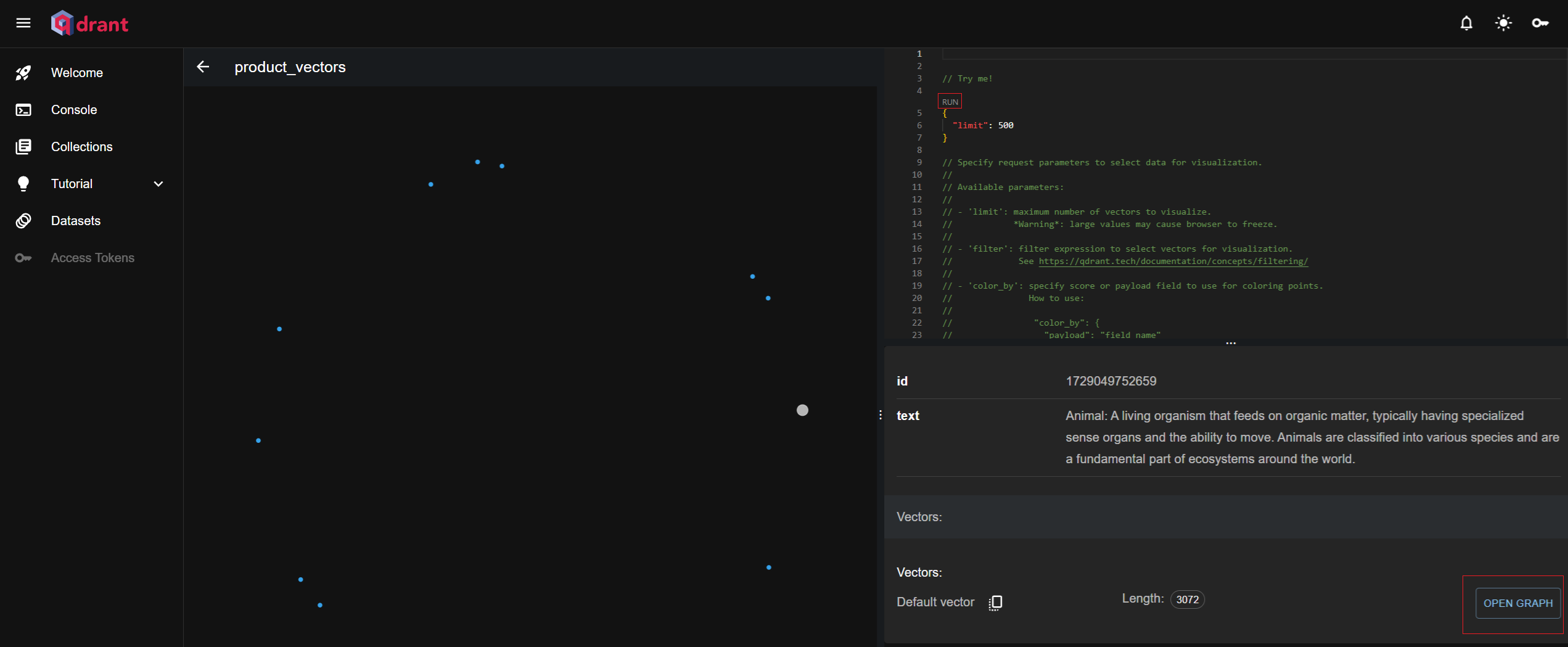Select Access Tokens in the sidebar
This screenshot has height=647, width=1568.
(92, 258)
